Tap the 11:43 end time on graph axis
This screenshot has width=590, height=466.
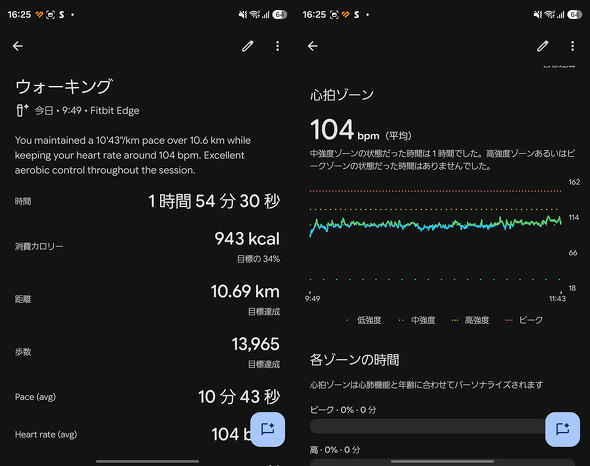coord(557,299)
